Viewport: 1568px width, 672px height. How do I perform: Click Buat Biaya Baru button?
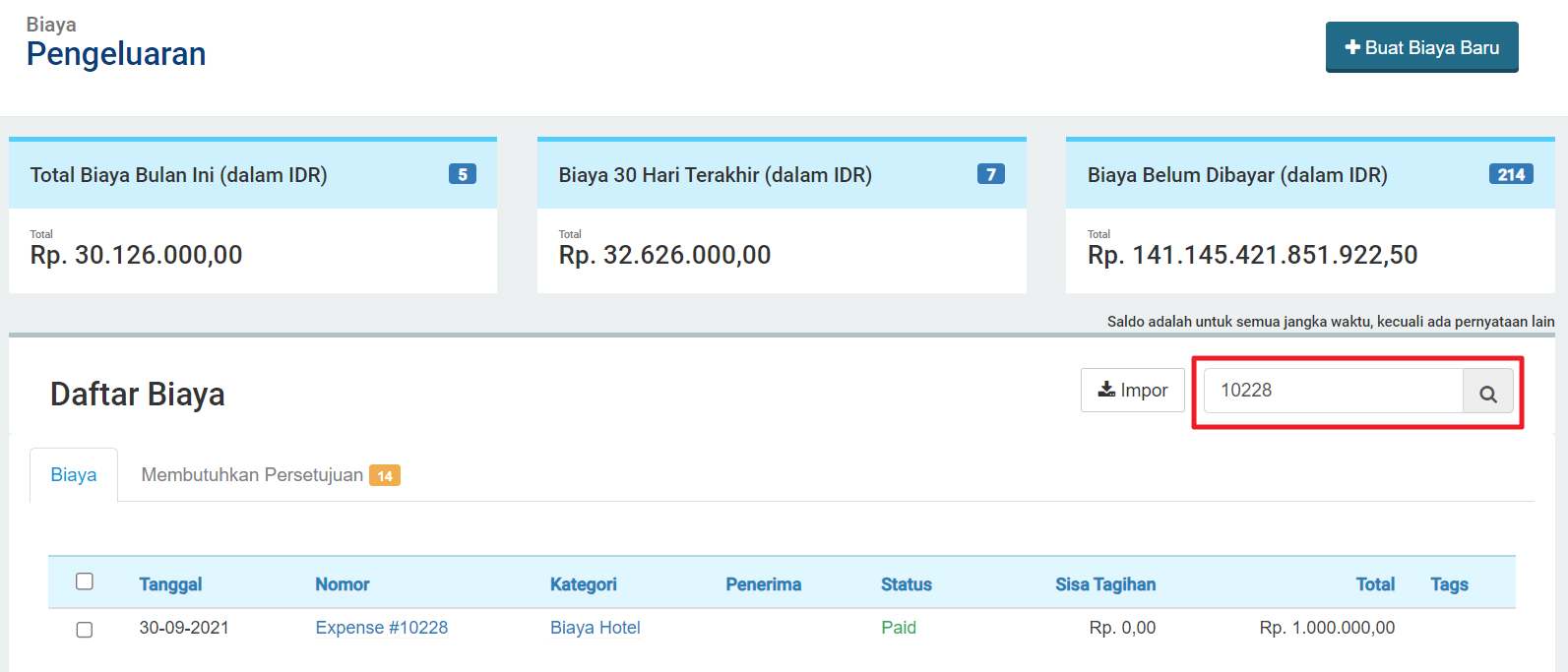[x=1421, y=47]
